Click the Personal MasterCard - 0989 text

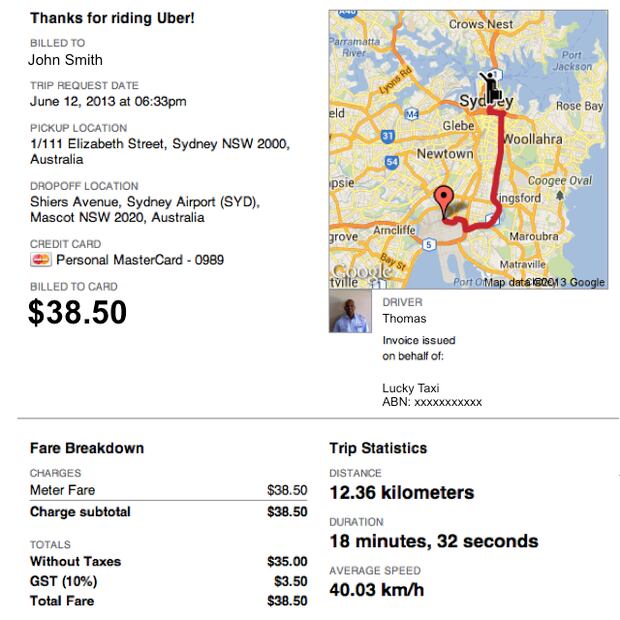(140, 260)
